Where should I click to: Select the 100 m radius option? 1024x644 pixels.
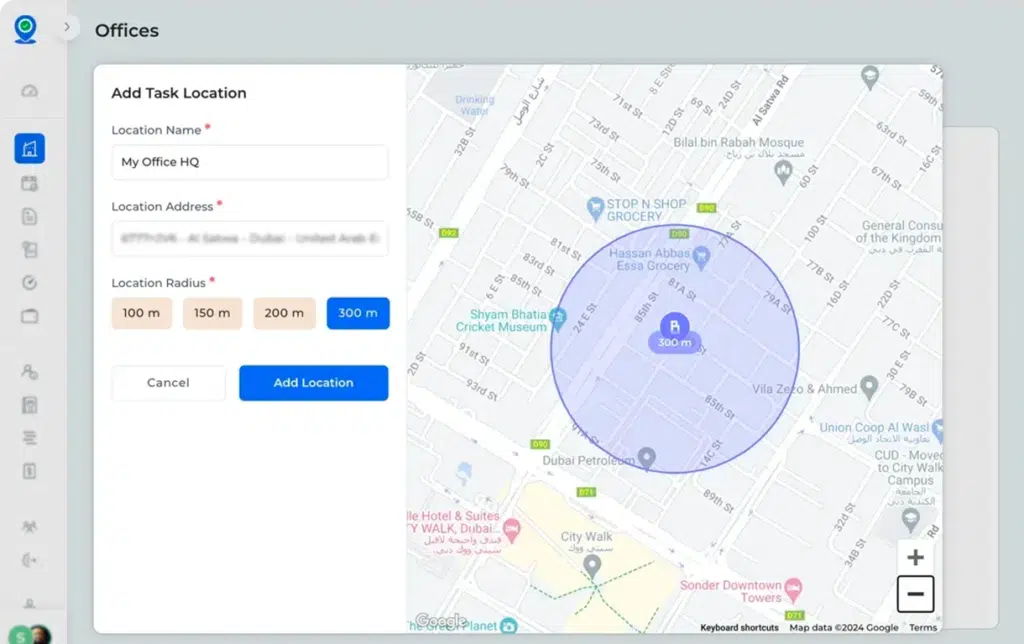(141, 313)
